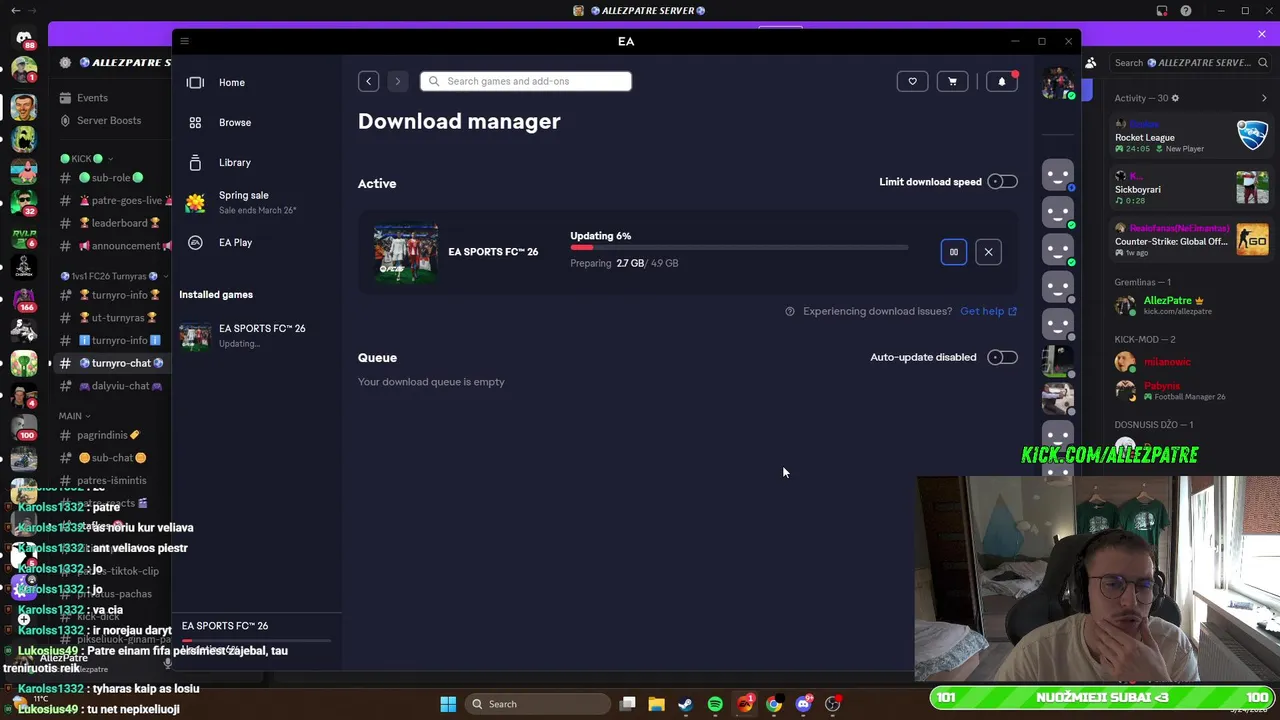The image size is (1280, 720).
Task: Open the turnyro-chat Discord channel
Action: pyautogui.click(x=110, y=363)
